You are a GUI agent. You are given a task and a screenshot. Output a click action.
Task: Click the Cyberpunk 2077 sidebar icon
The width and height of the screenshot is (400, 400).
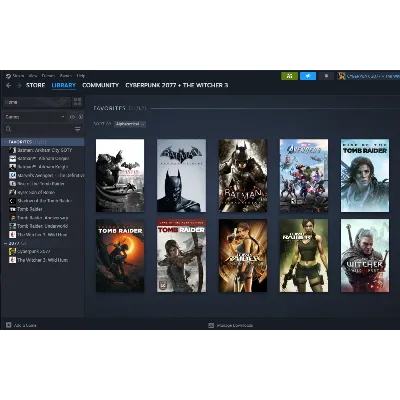click(13, 251)
